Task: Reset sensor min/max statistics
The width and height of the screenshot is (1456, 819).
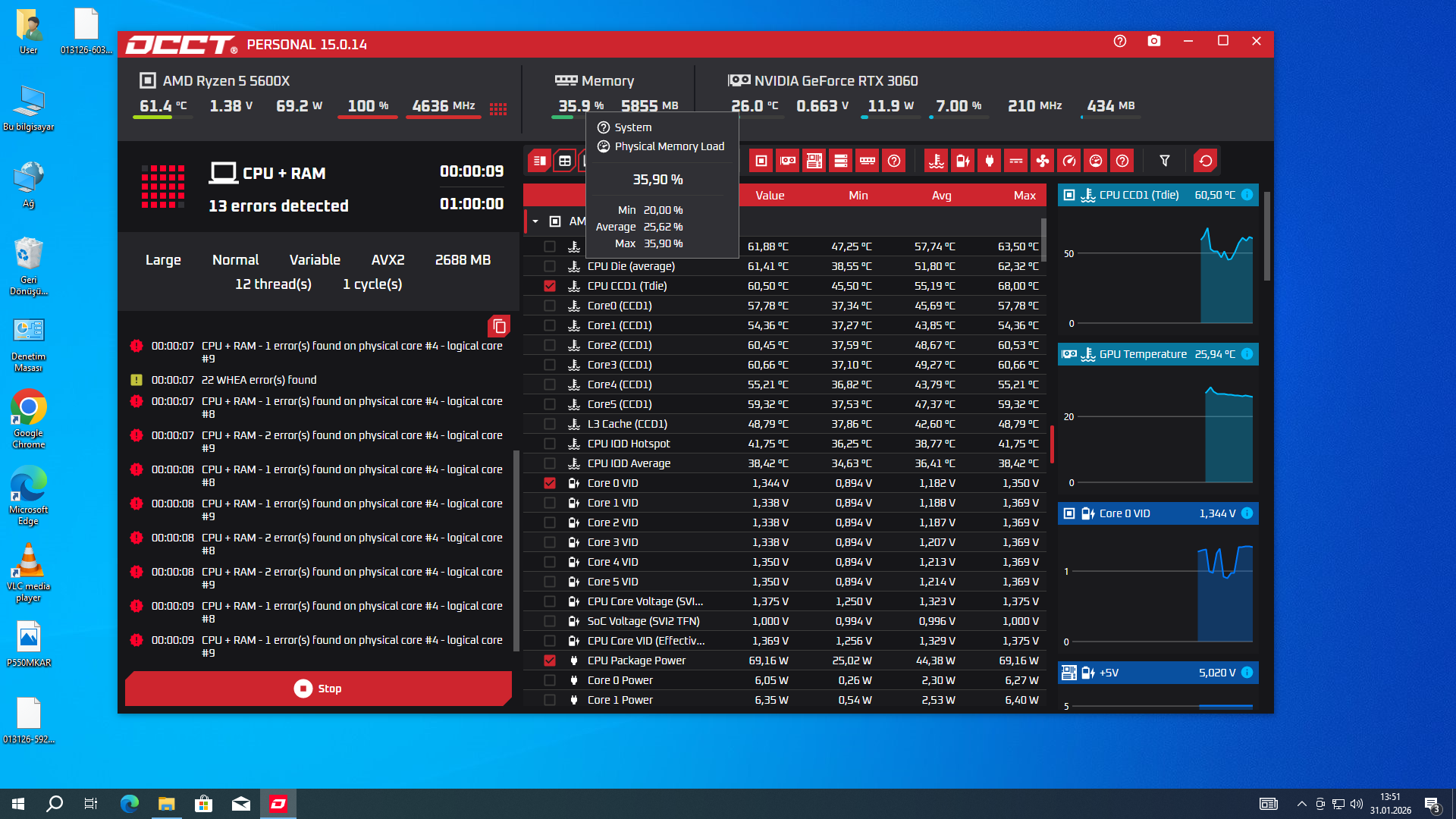Action: pyautogui.click(x=1206, y=161)
